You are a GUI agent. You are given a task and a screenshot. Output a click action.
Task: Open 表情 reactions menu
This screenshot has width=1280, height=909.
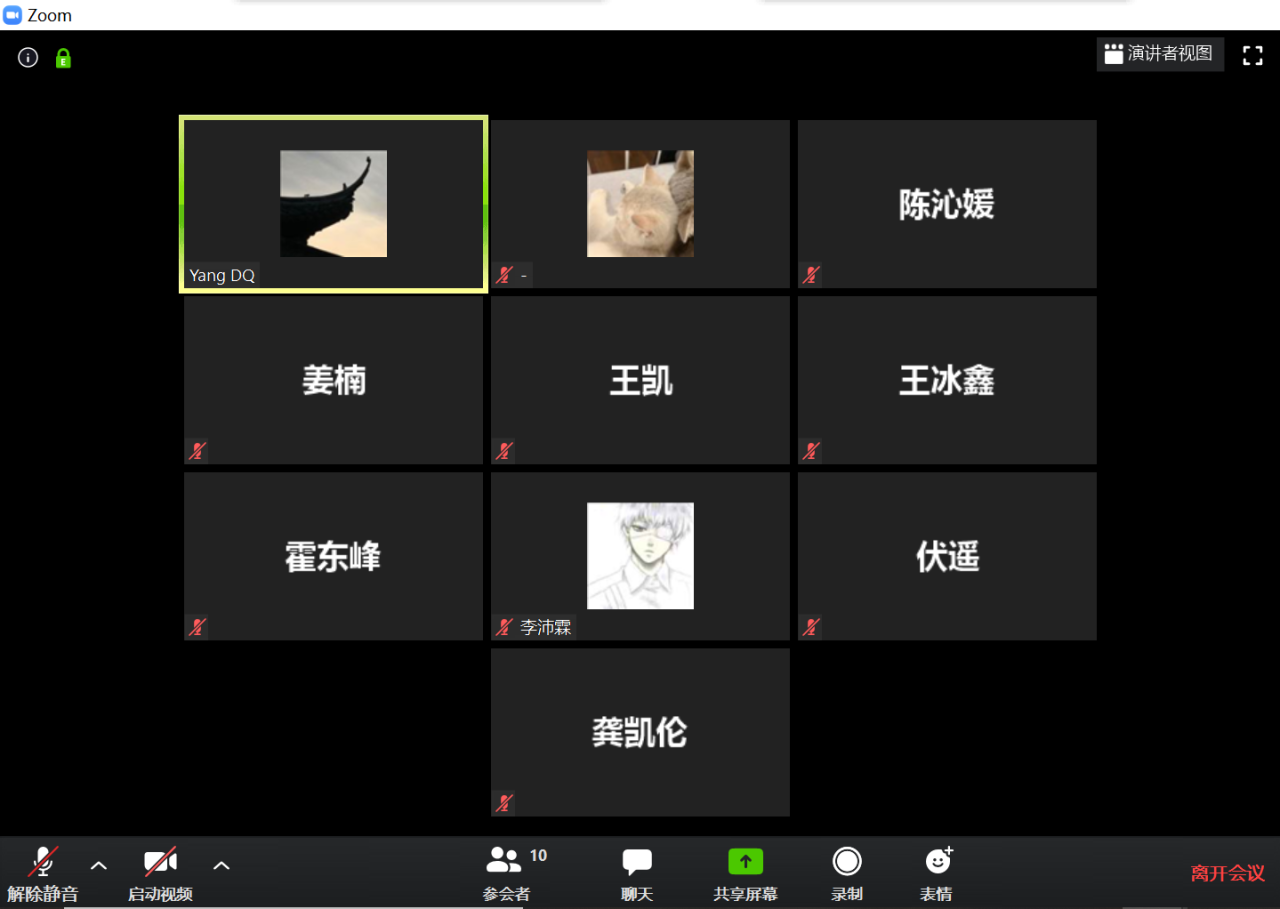[936, 873]
